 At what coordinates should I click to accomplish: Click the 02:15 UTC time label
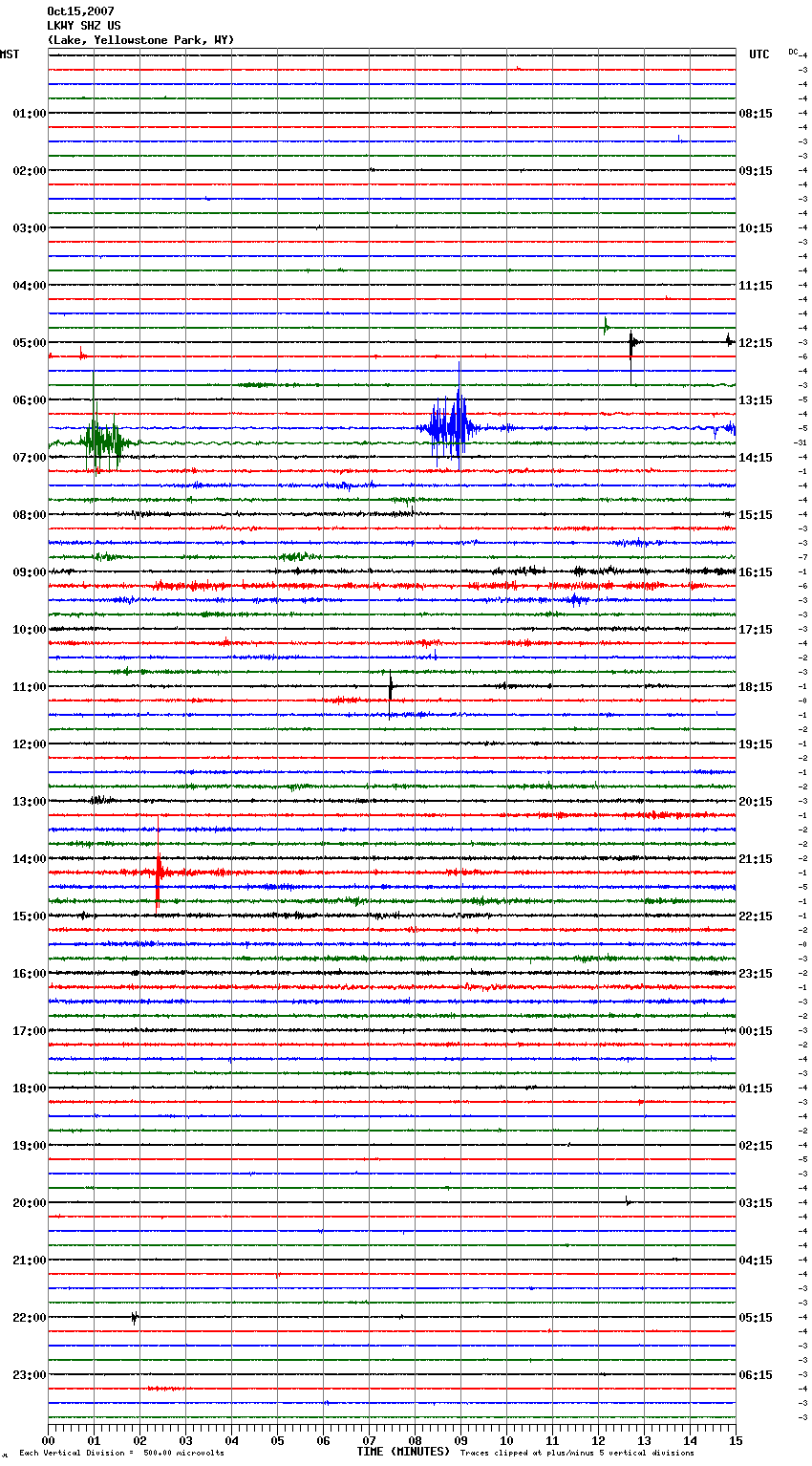pos(756,1146)
